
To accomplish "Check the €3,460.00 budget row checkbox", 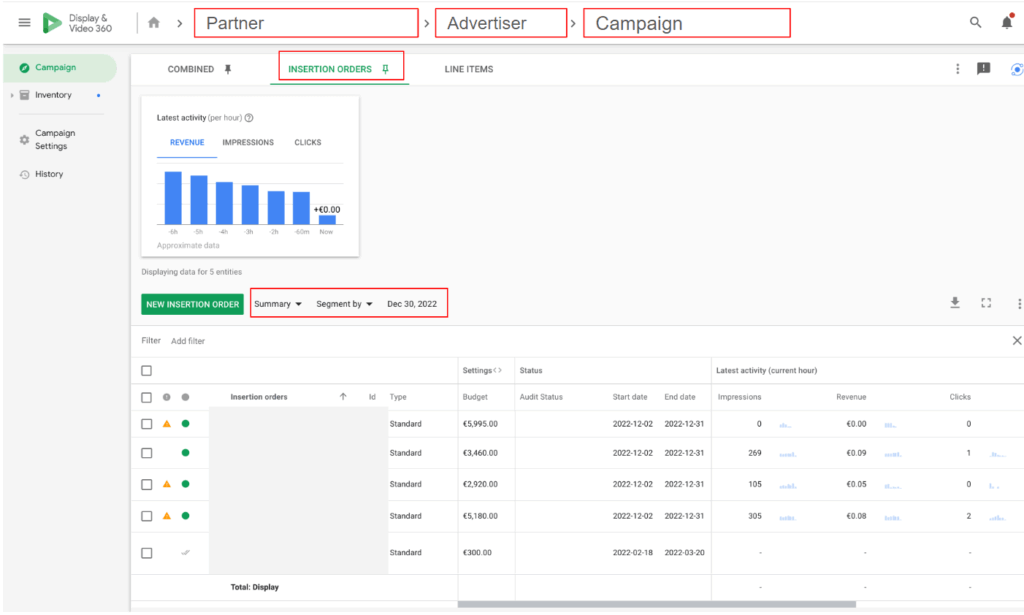I will 147,453.
